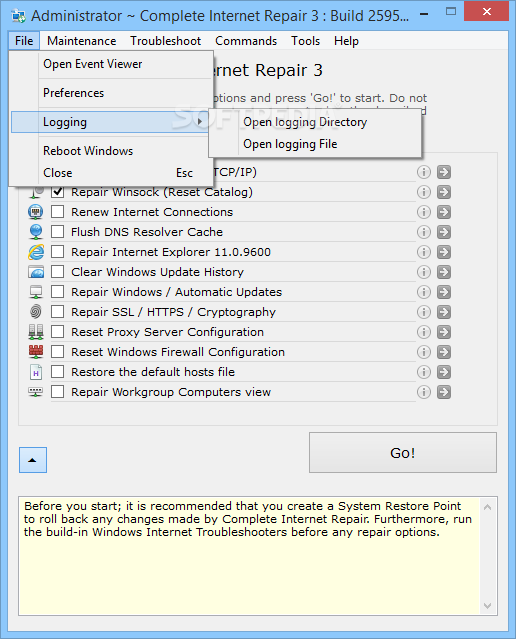Run arrow for Repair Windows / Automatic Updates
This screenshot has width=516, height=639.
coord(444,292)
